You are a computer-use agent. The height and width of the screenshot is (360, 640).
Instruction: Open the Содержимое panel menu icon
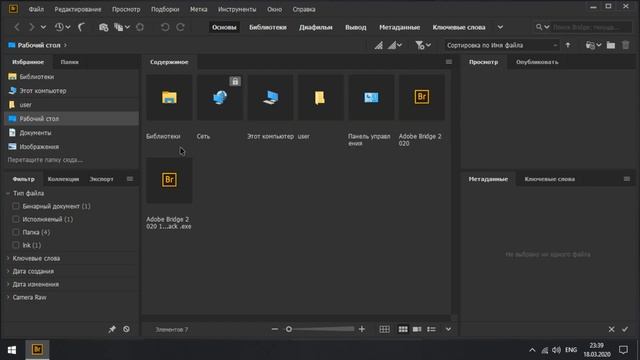click(x=449, y=62)
